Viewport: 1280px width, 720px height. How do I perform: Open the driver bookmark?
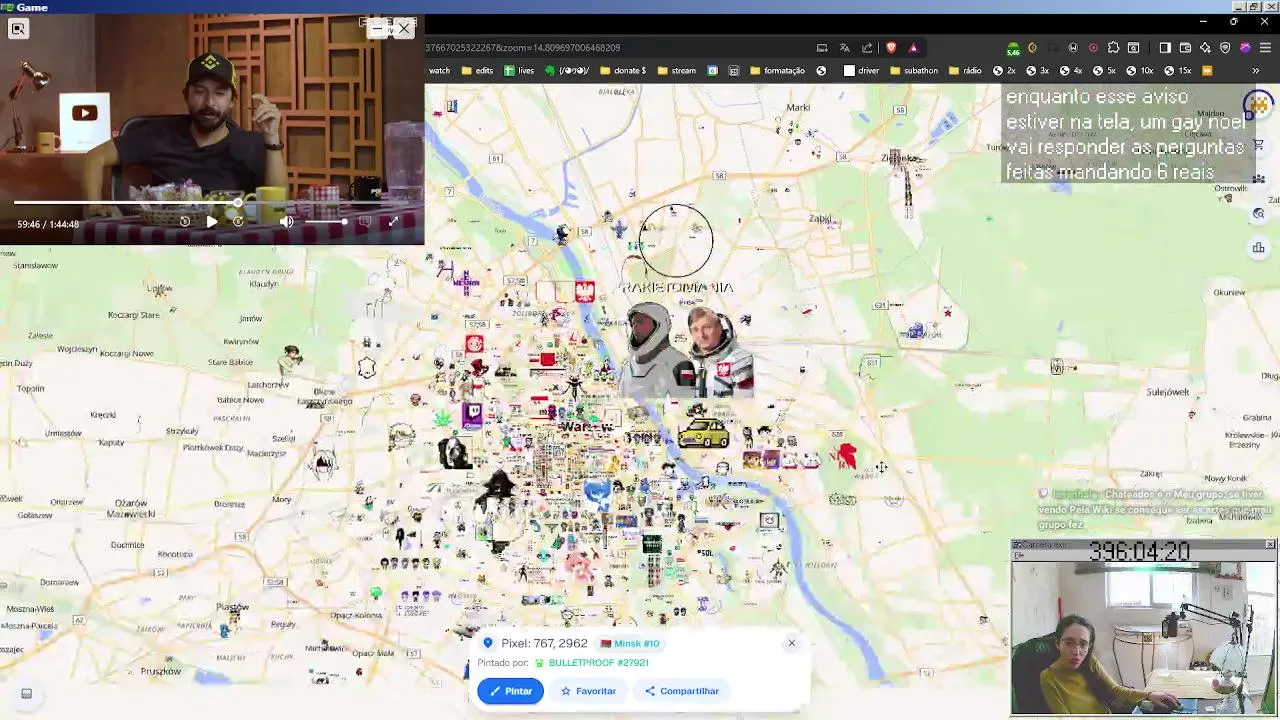tap(861, 71)
